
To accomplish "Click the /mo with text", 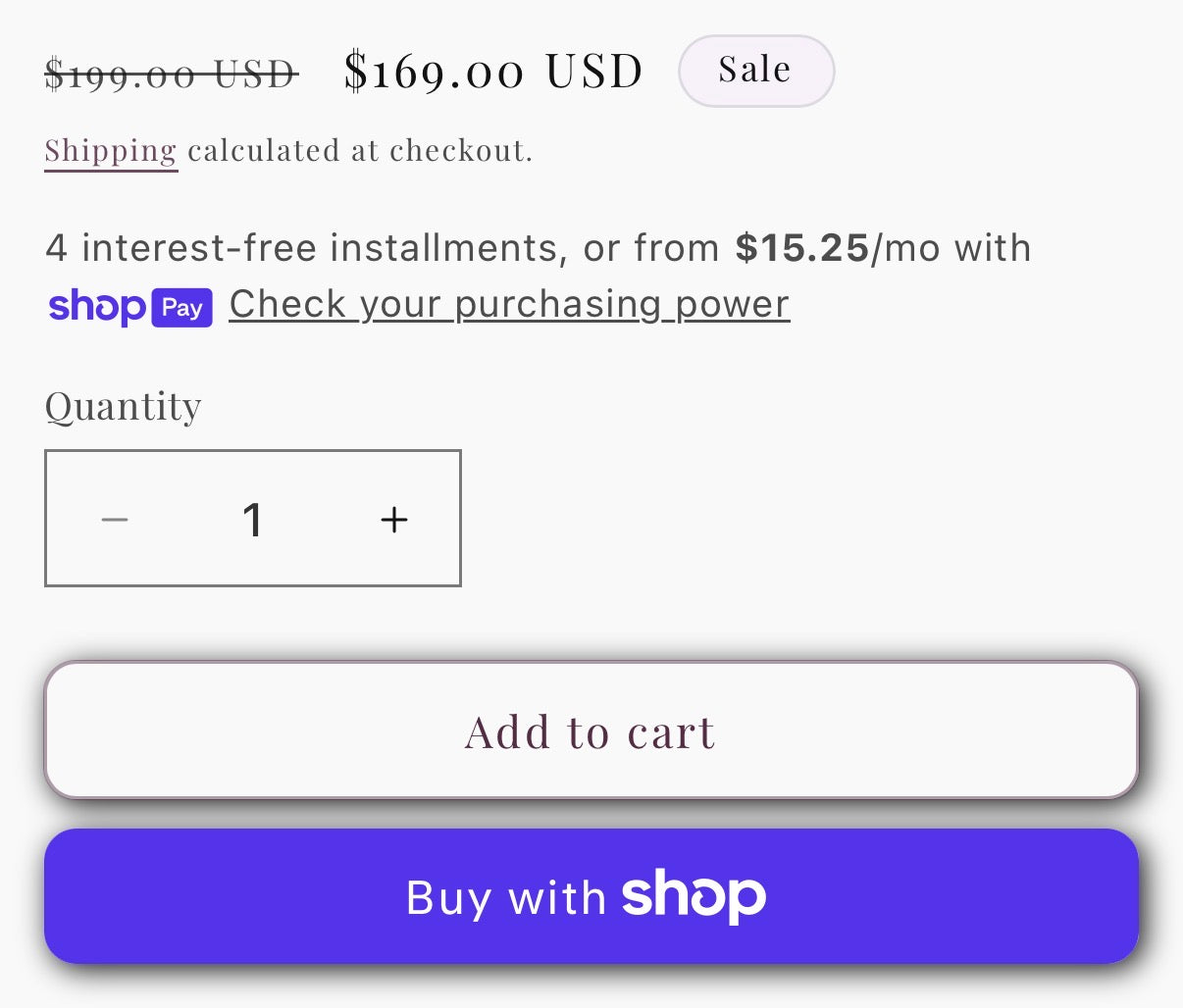I will [951, 248].
